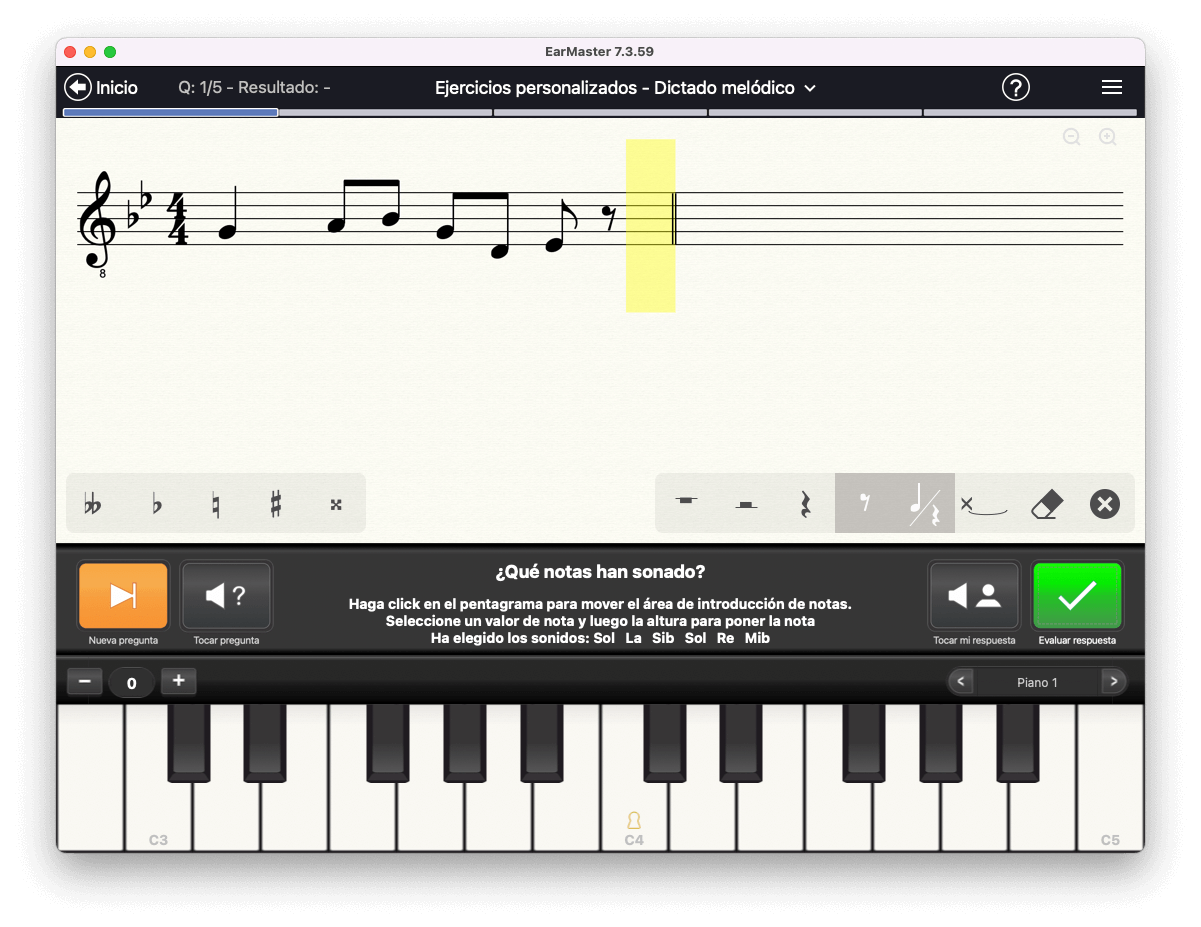Click the zoom in magnifier
The width and height of the screenshot is (1201, 927).
click(1108, 137)
